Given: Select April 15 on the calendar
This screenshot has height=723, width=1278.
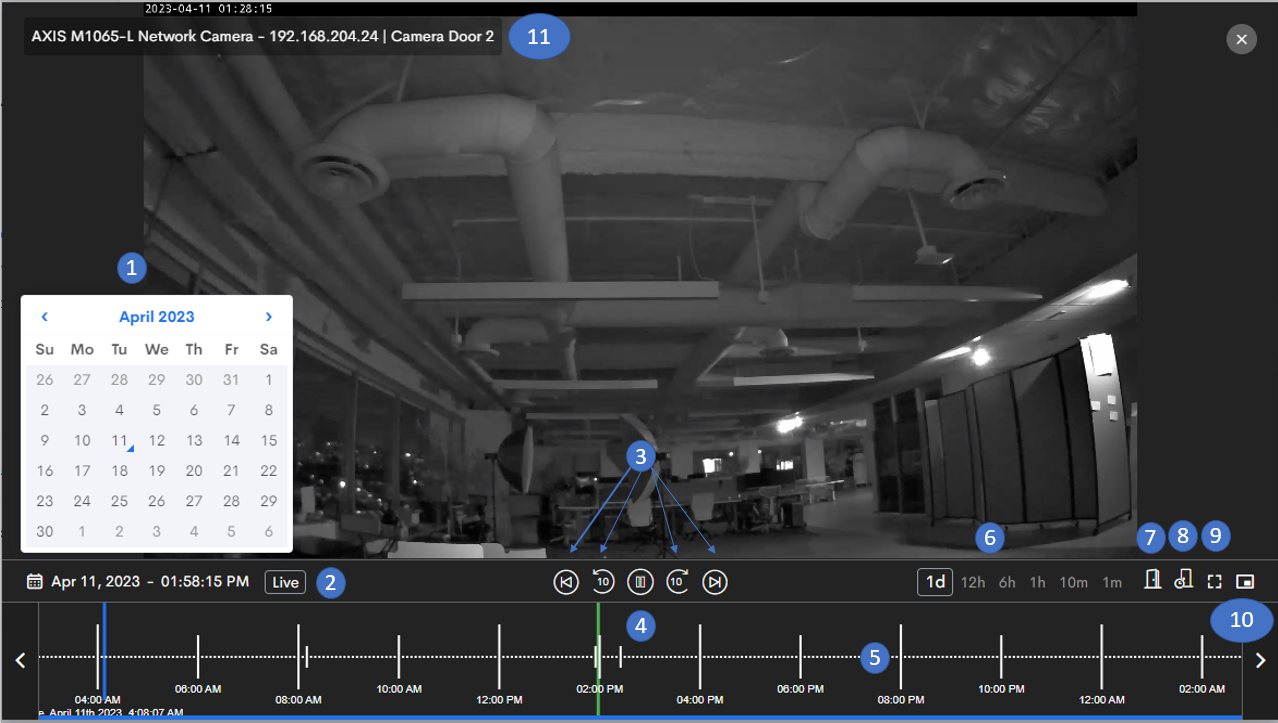Looking at the screenshot, I should (268, 440).
